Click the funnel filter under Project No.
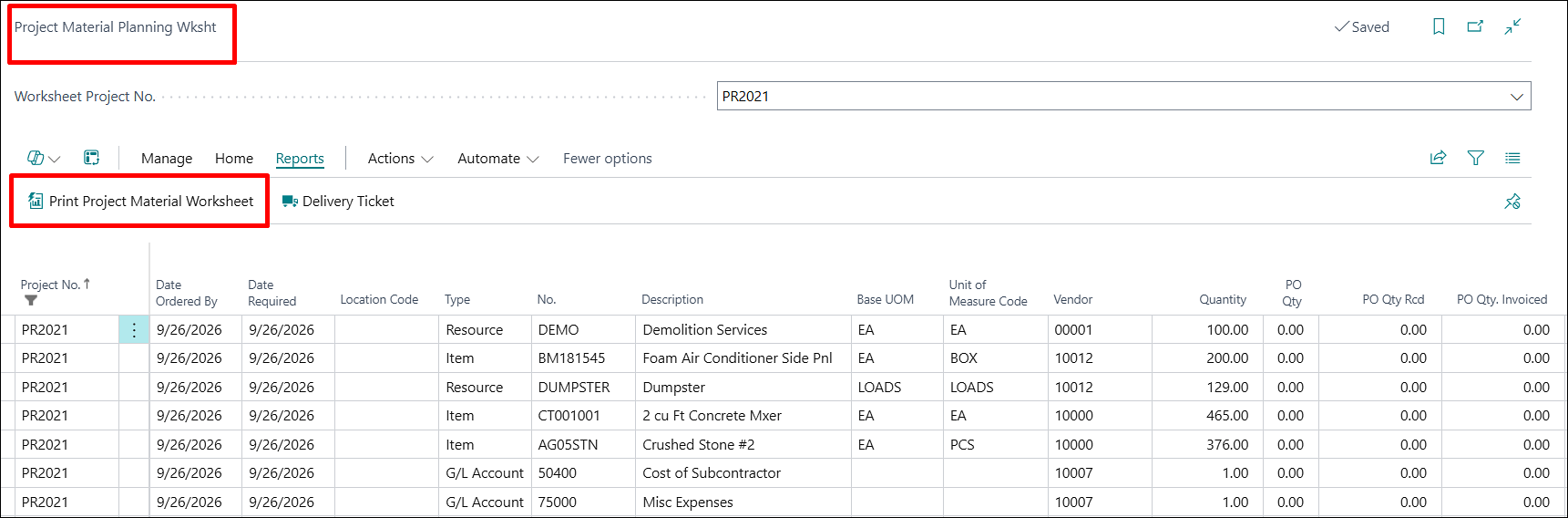 pyautogui.click(x=31, y=300)
